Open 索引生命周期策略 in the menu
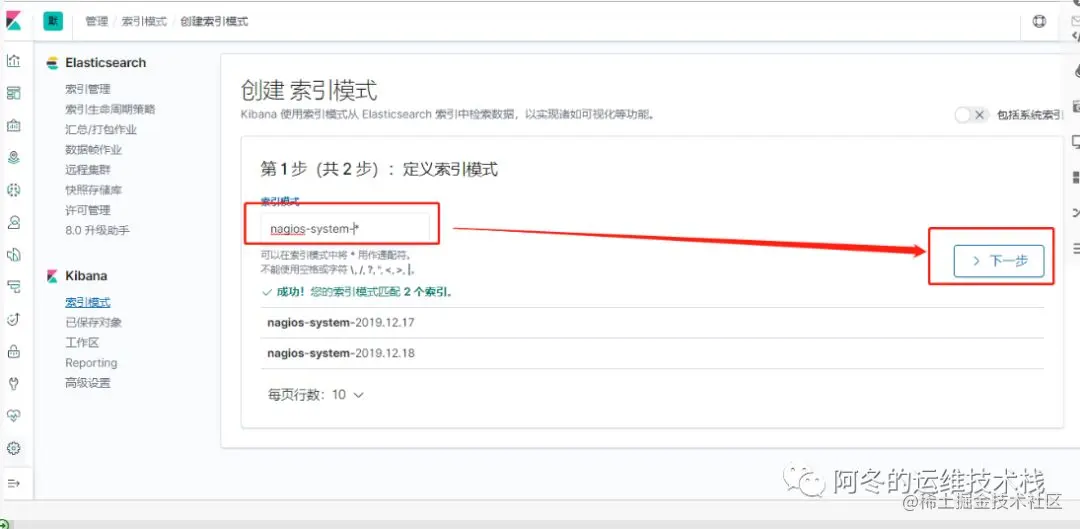 click(110, 109)
